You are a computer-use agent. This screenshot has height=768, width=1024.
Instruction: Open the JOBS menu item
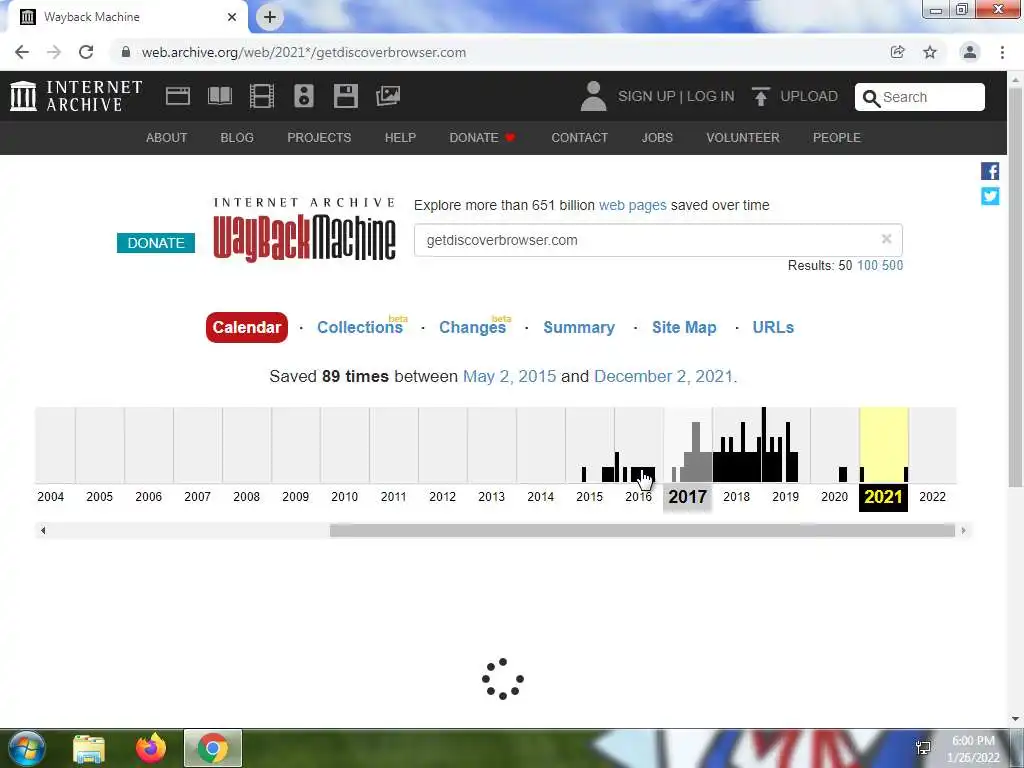657,138
